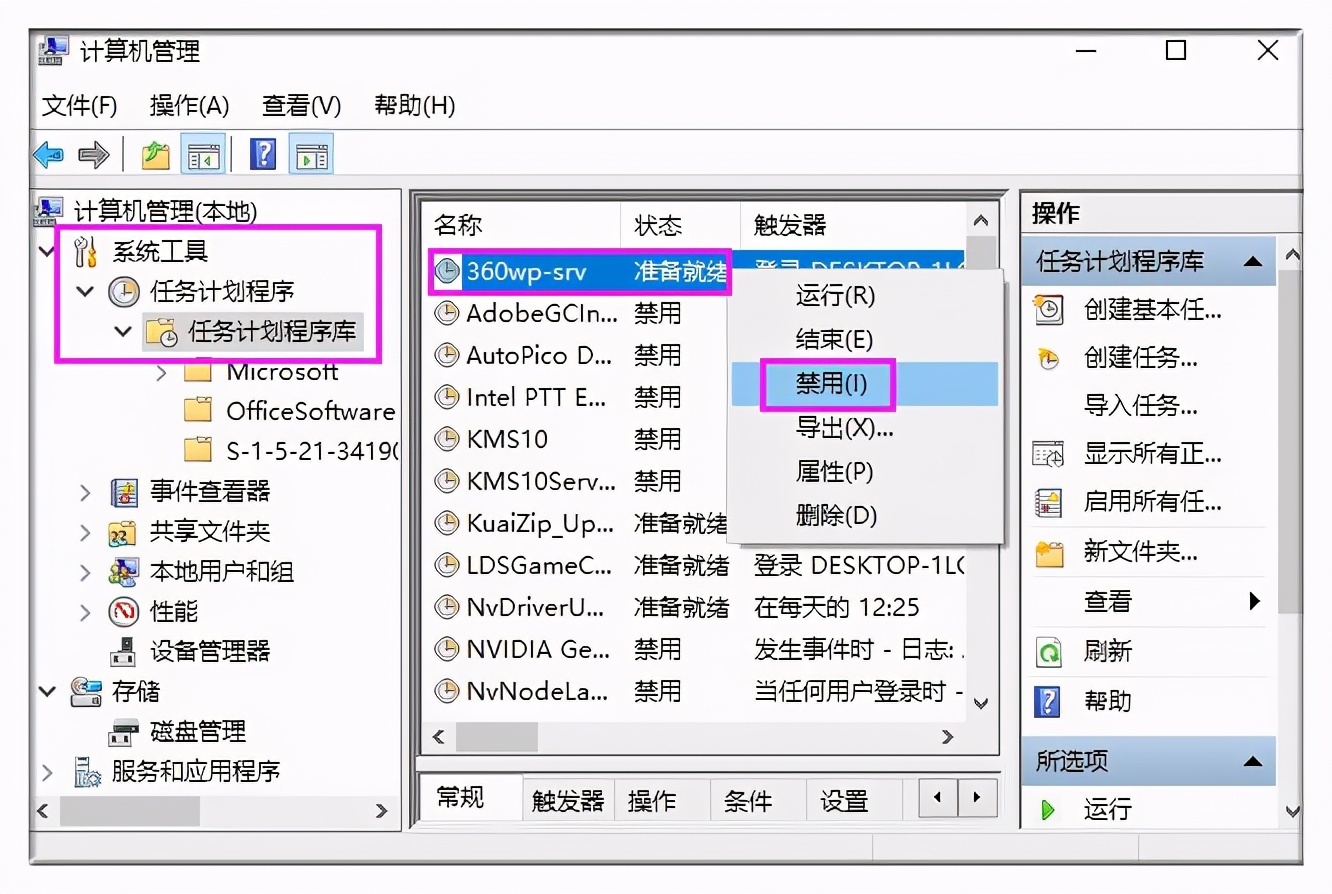Click 新文件夹 in the actions pane
The height and width of the screenshot is (894, 1332).
pos(1140,552)
